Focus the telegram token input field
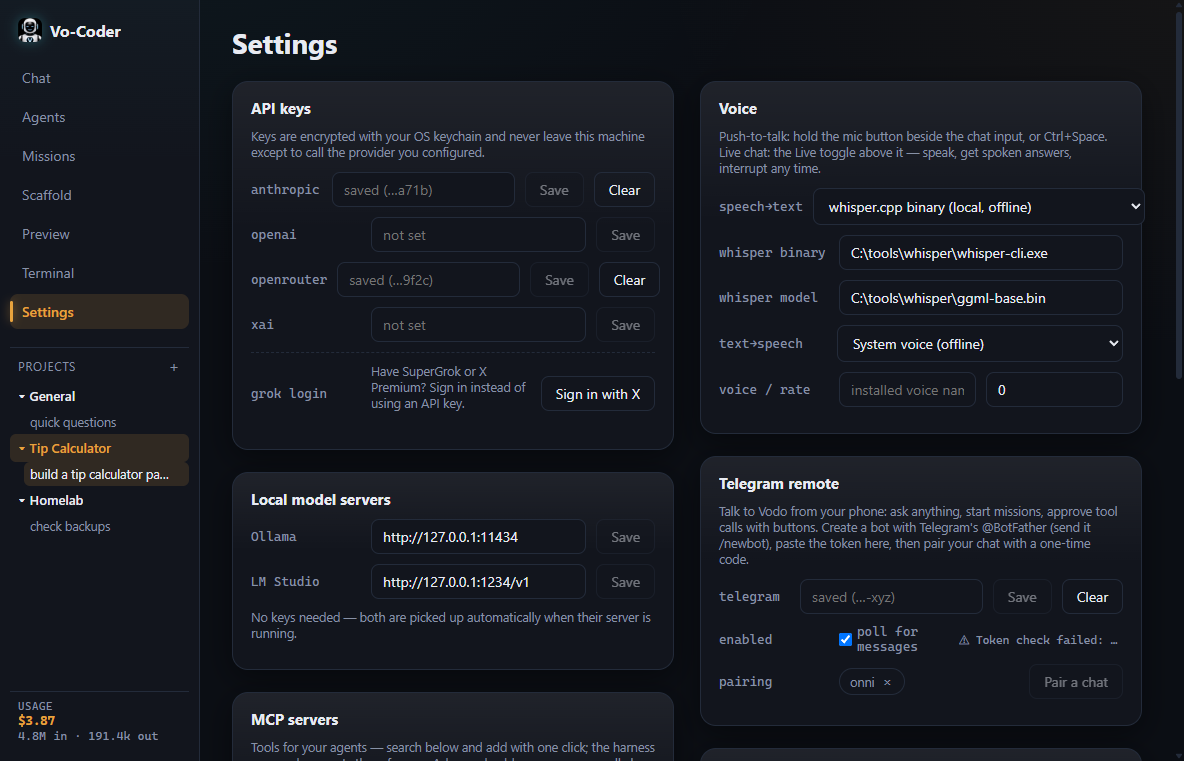 coord(891,597)
